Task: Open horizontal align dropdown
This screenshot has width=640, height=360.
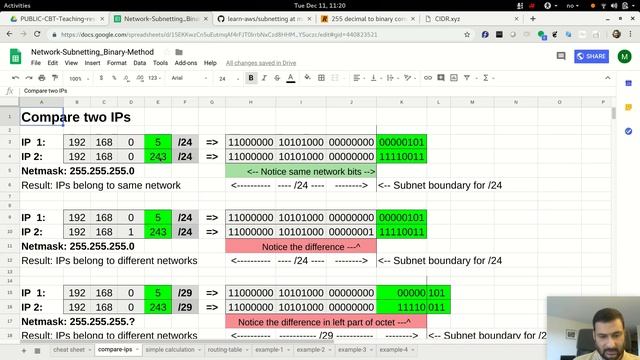Action: (358, 78)
